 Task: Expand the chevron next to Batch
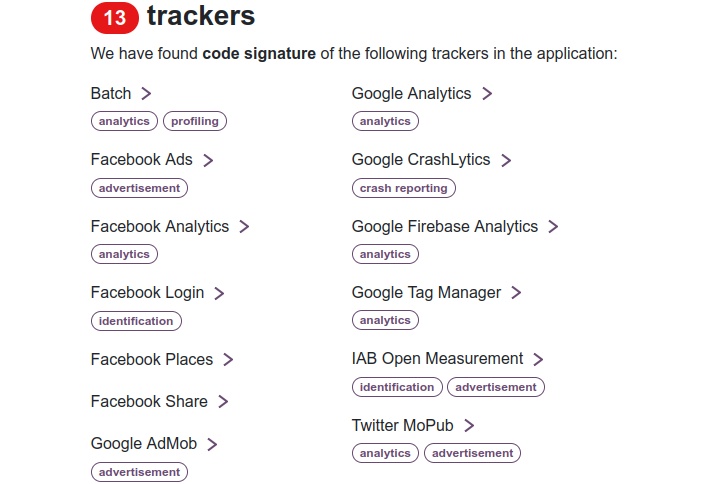146,93
